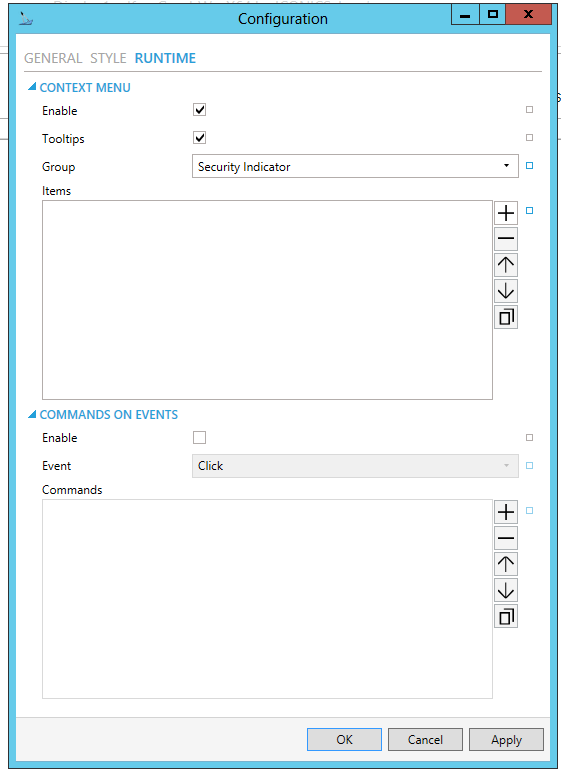Image resolution: width=561 pixels, height=771 pixels.
Task: Click the Apply button
Action: click(506, 740)
